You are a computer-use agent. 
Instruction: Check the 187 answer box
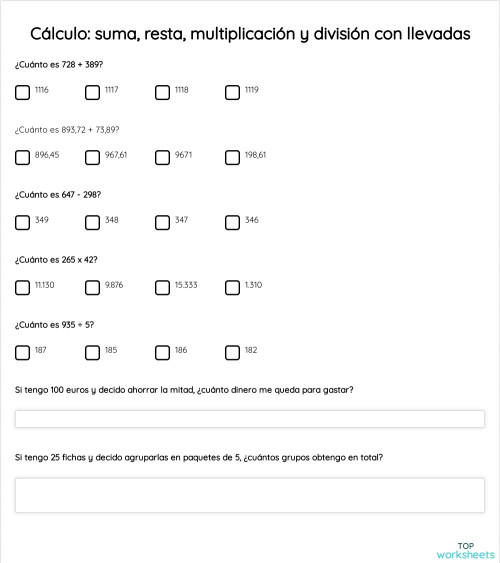(x=22, y=352)
